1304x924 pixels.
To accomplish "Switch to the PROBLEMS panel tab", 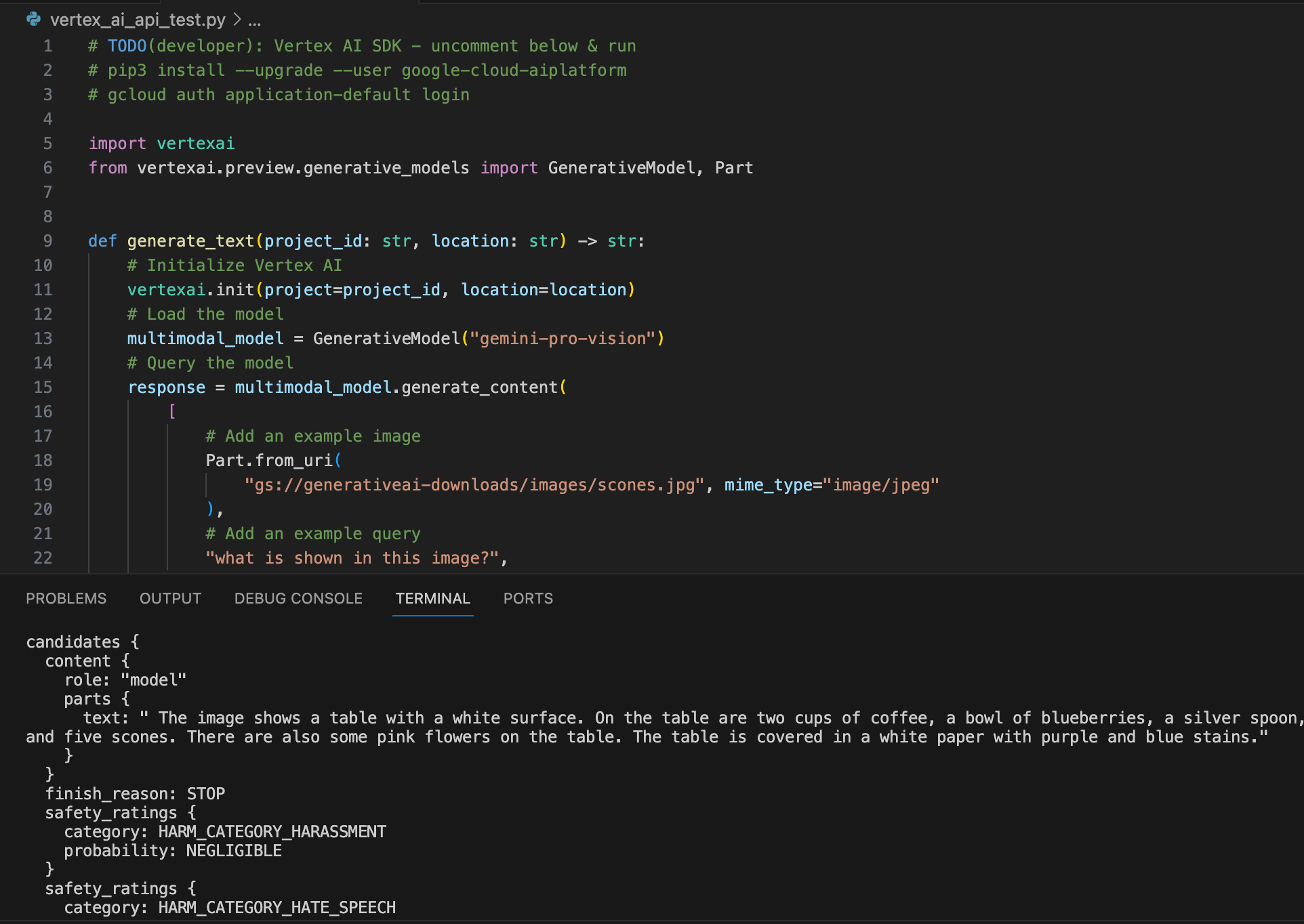I will (x=66, y=599).
